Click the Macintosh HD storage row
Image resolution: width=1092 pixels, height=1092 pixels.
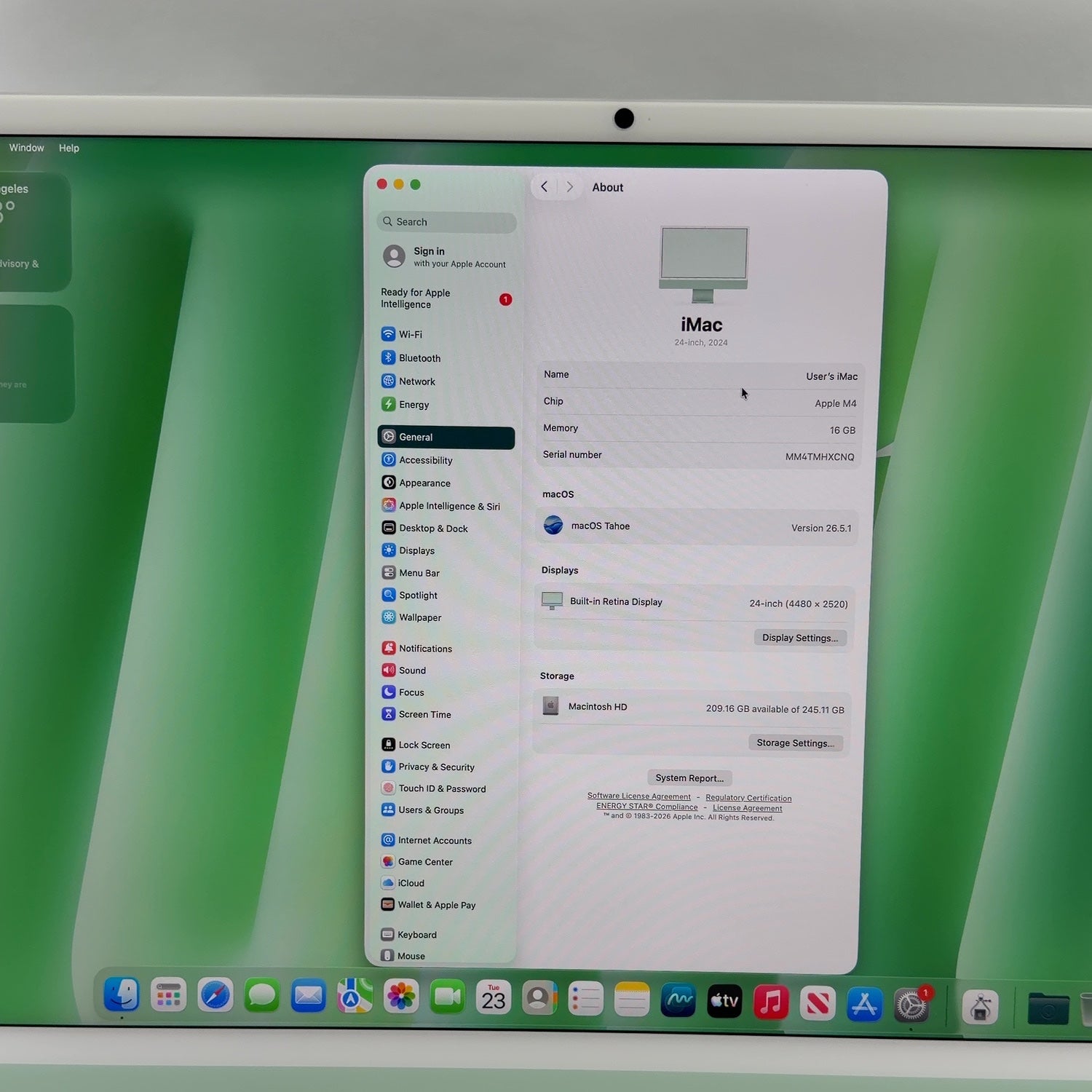tap(692, 708)
